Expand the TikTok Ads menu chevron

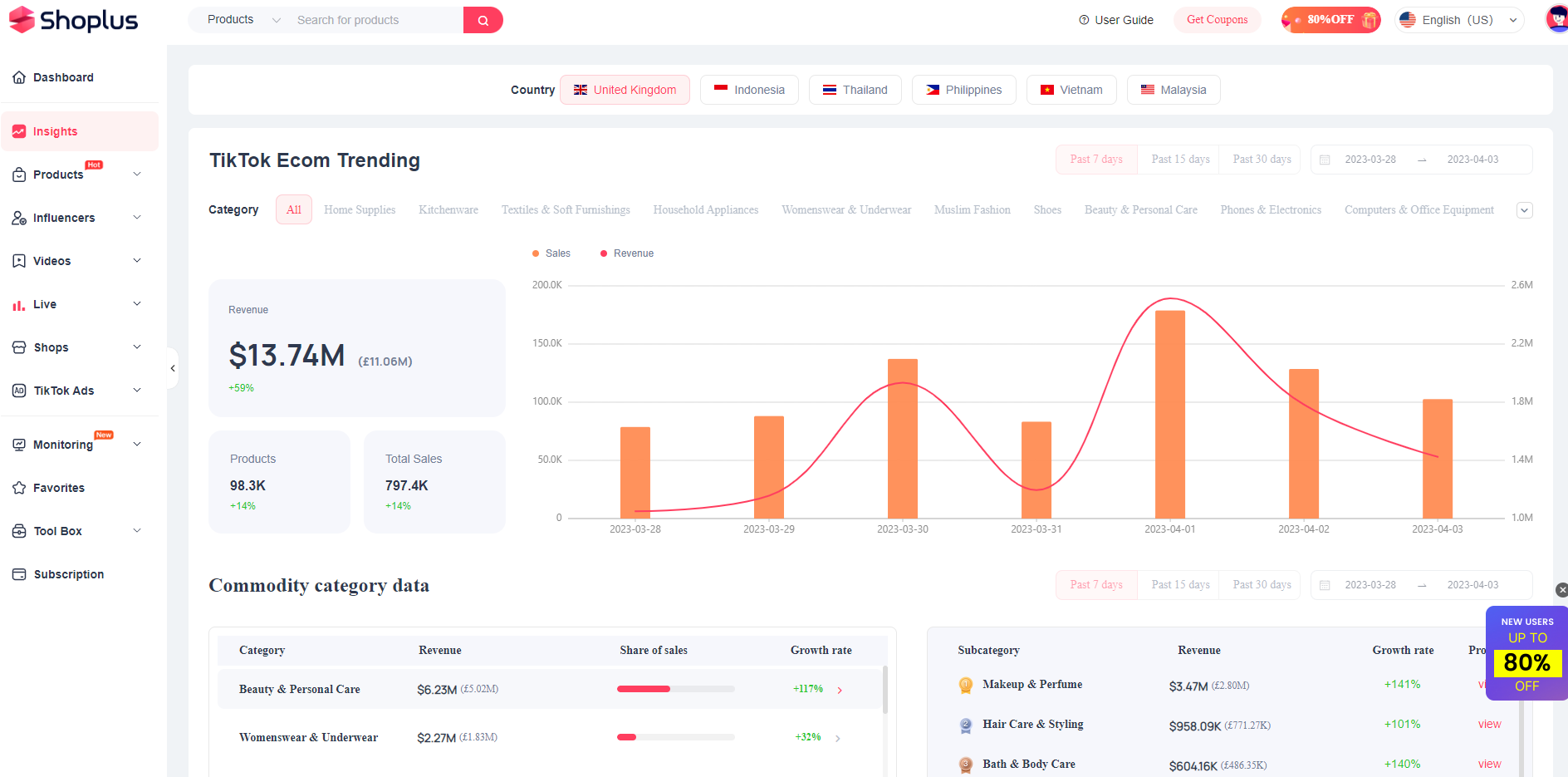pos(137,390)
